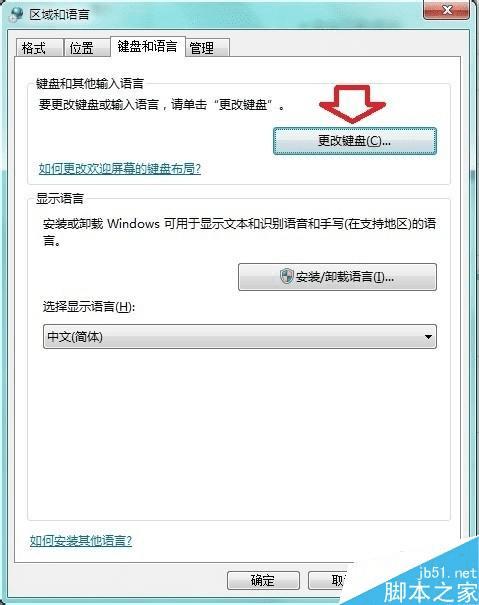Select the 键盘和语言 tab
The height and width of the screenshot is (605, 479).
tap(147, 46)
